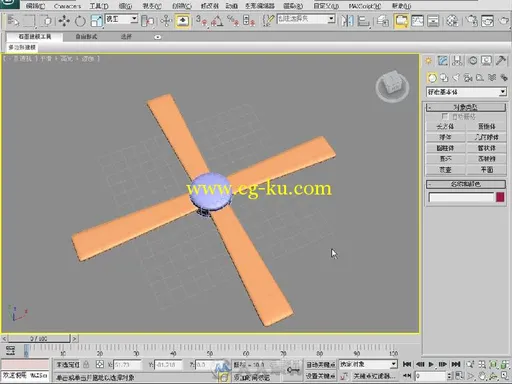Click the time slider right arrow
This screenshot has width=512, height=384.
(75, 339)
